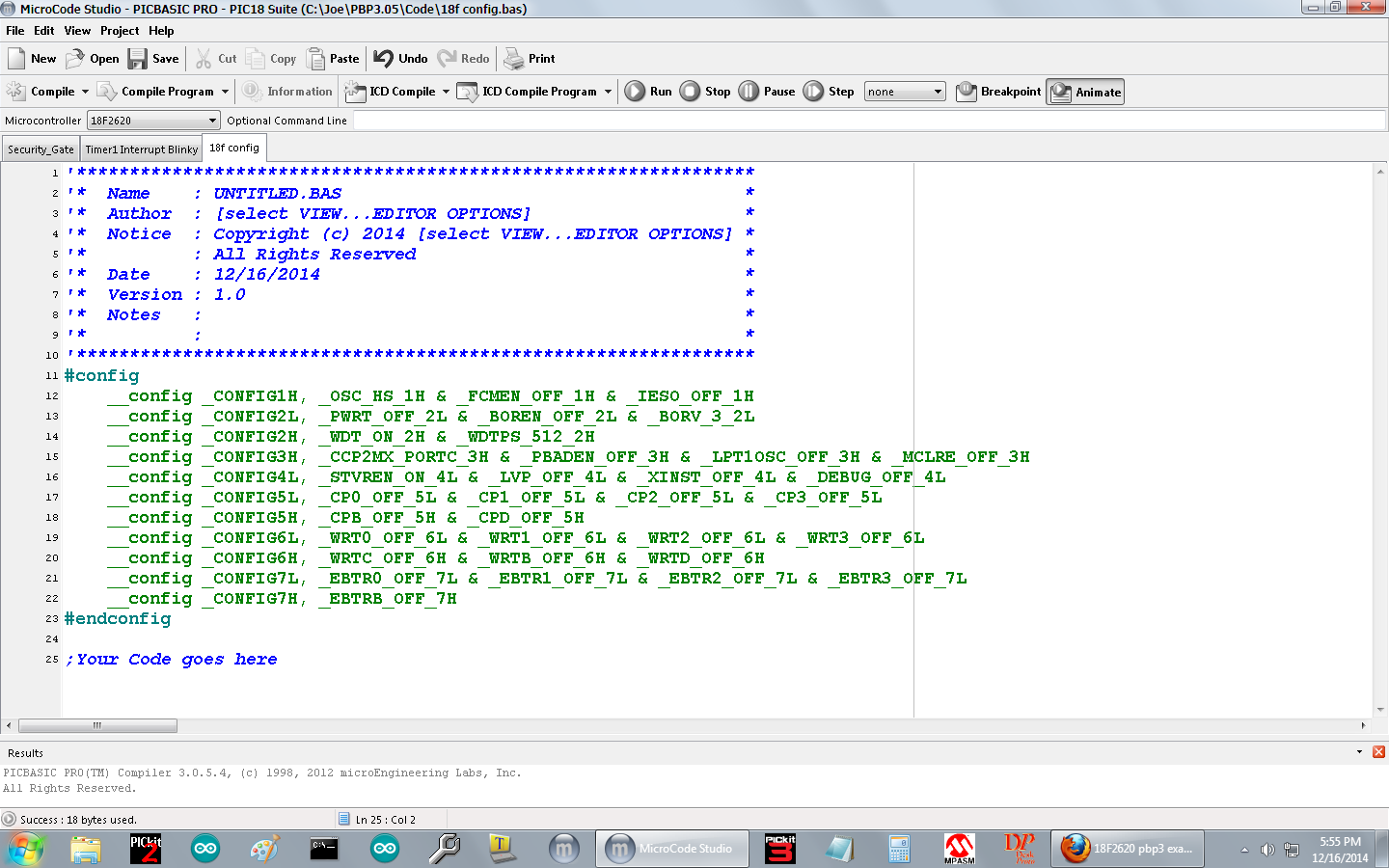
Task: Select the 18f config tab
Action: pos(234,148)
